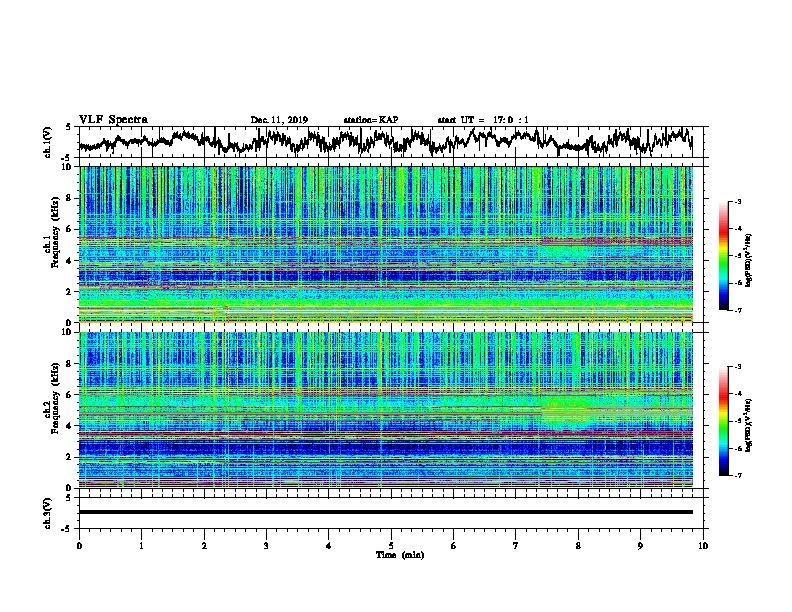
Task: Click the "3" tick on the time axis
Action: [266, 546]
